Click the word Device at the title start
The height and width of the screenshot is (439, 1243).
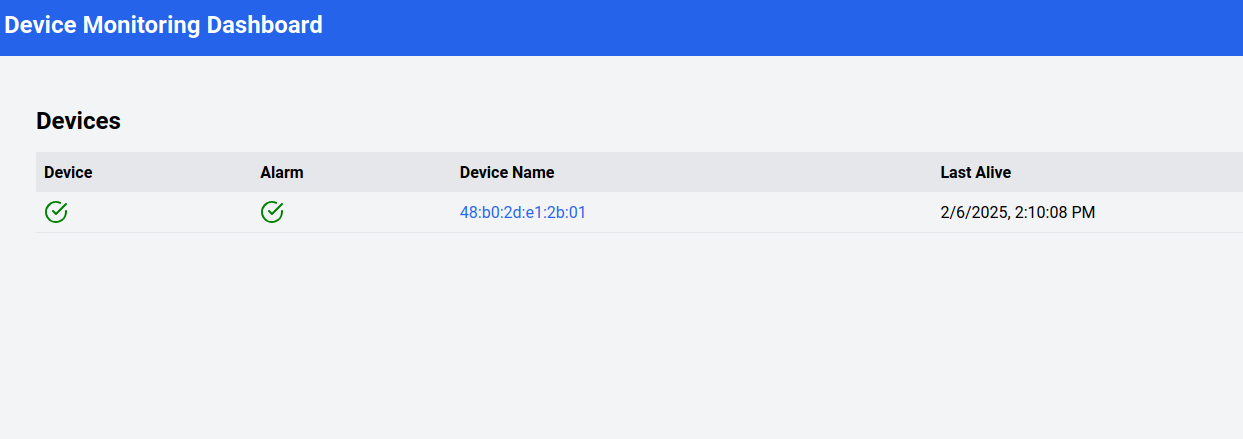40,25
